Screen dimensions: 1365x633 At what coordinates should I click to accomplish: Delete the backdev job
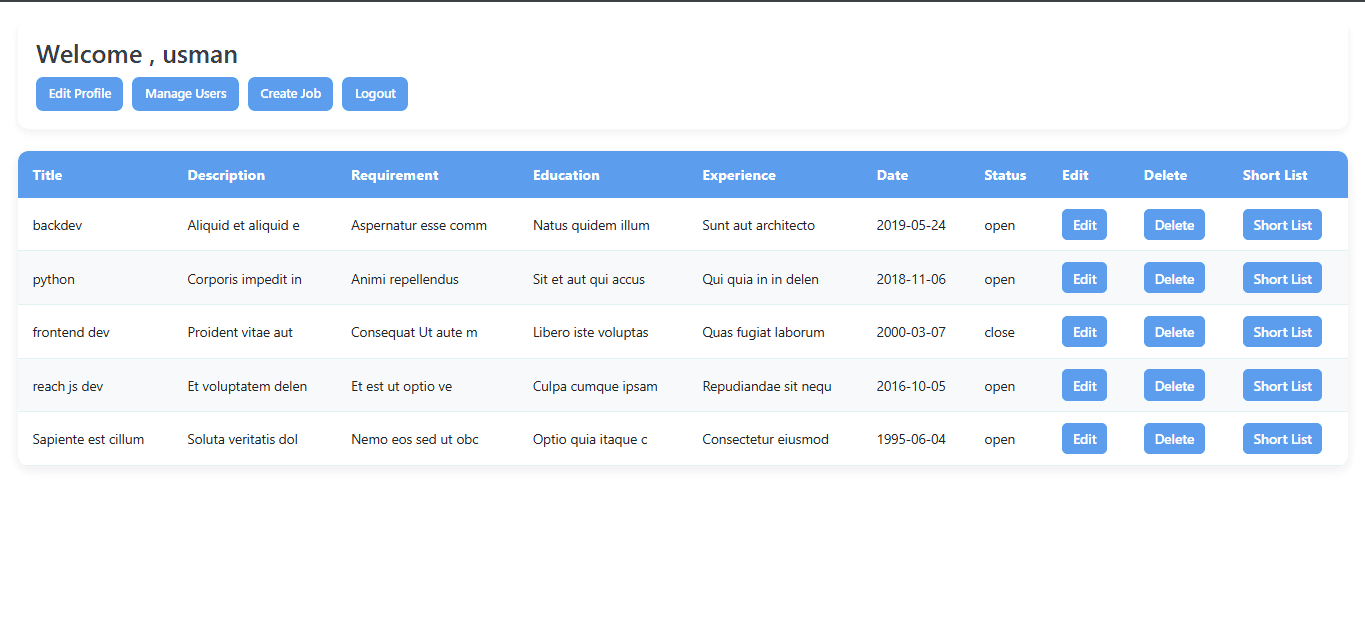(x=1174, y=225)
